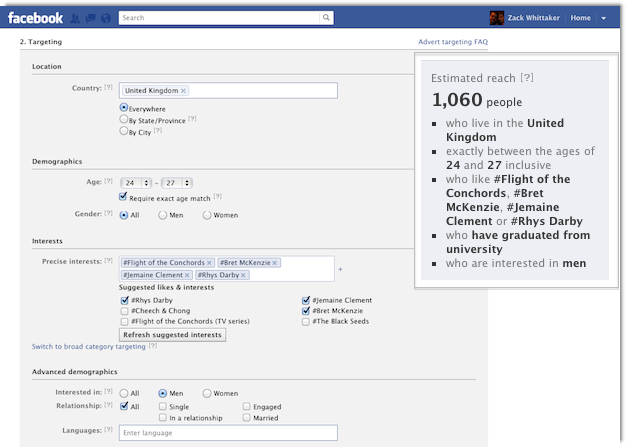Check #The Black Seeds suggested interest
626x447 pixels.
click(306, 322)
